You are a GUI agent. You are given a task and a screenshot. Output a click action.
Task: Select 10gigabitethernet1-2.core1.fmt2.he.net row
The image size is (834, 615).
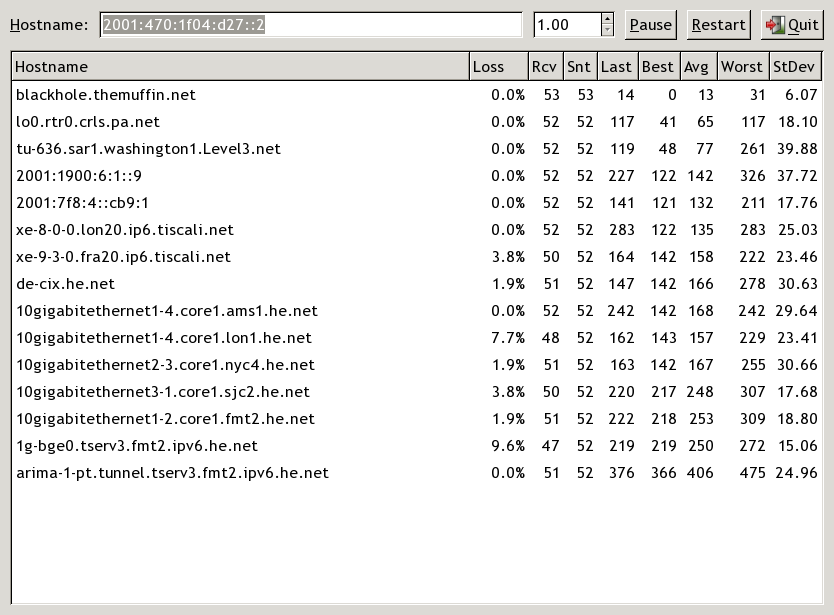click(417, 419)
